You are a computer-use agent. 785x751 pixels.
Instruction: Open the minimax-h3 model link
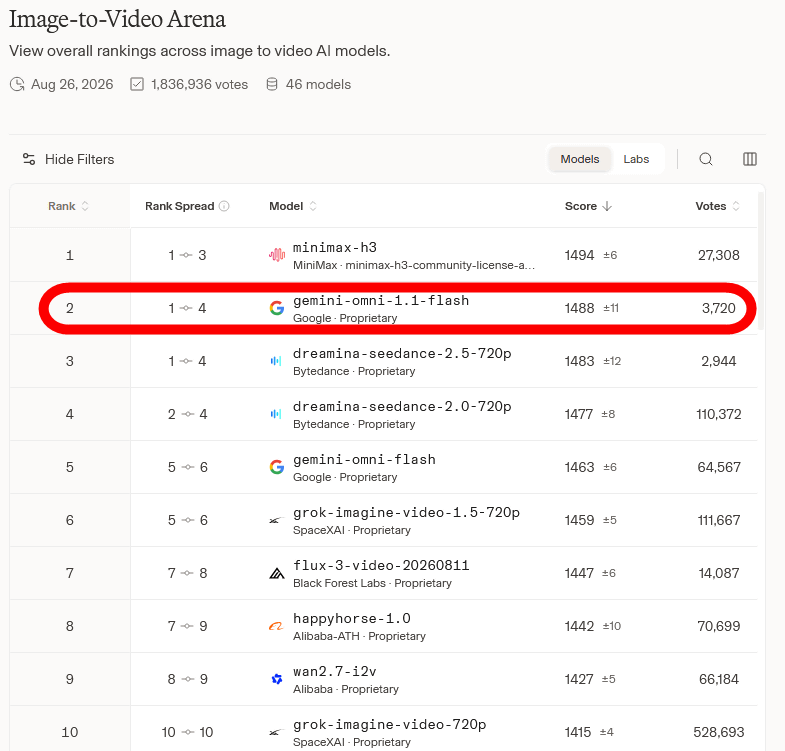(x=334, y=248)
